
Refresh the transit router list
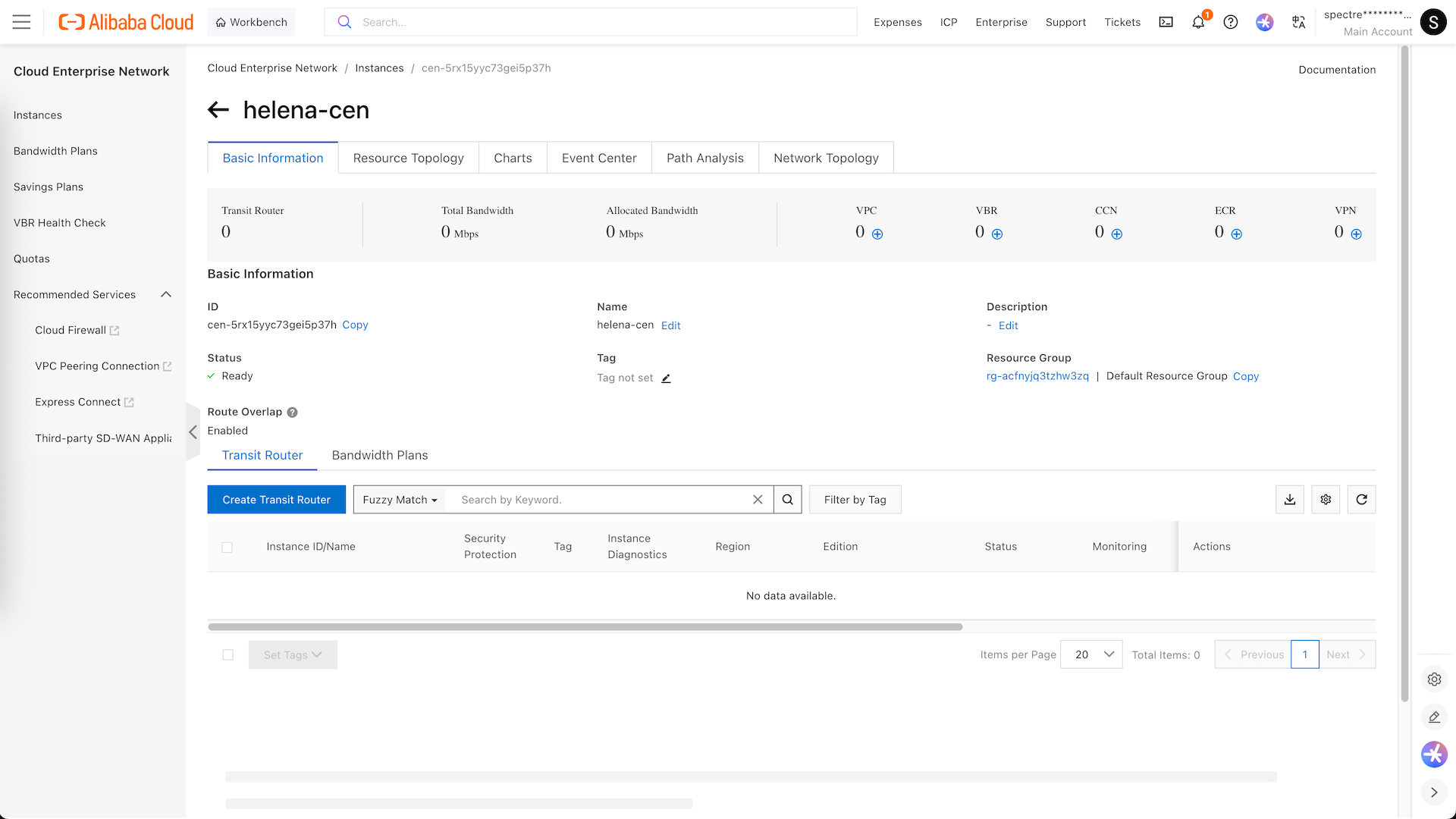(1361, 499)
